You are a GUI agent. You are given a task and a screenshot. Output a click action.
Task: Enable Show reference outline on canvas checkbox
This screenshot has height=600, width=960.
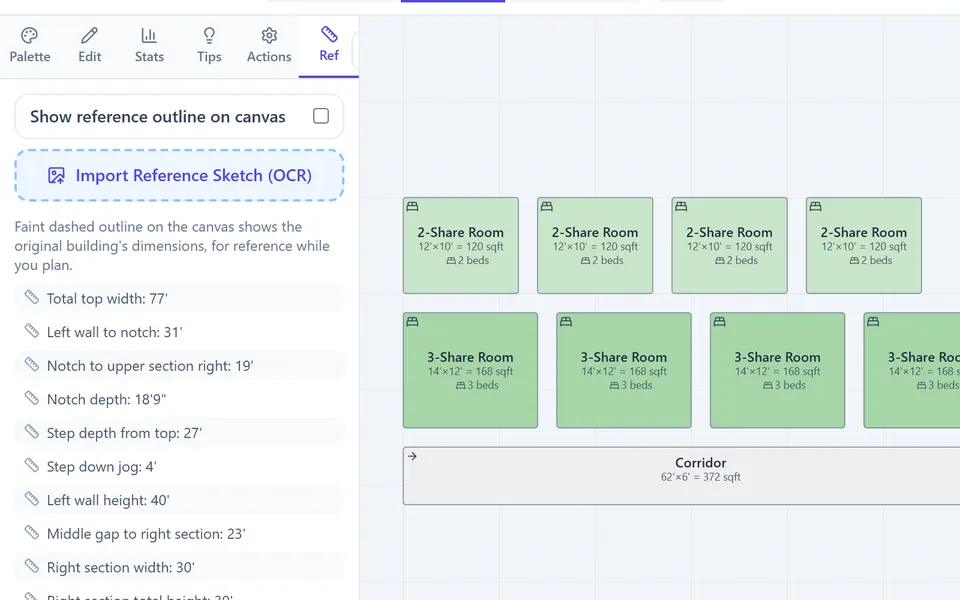(321, 116)
